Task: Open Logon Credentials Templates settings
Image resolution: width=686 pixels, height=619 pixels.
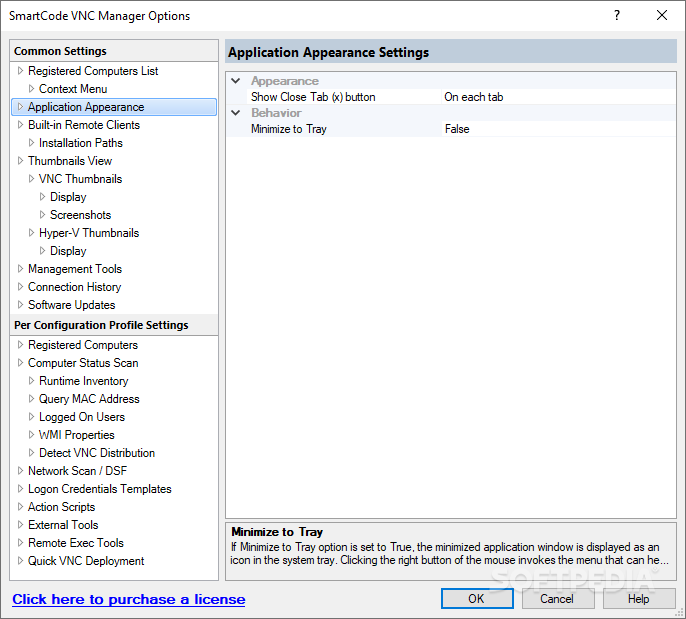Action: [x=100, y=489]
